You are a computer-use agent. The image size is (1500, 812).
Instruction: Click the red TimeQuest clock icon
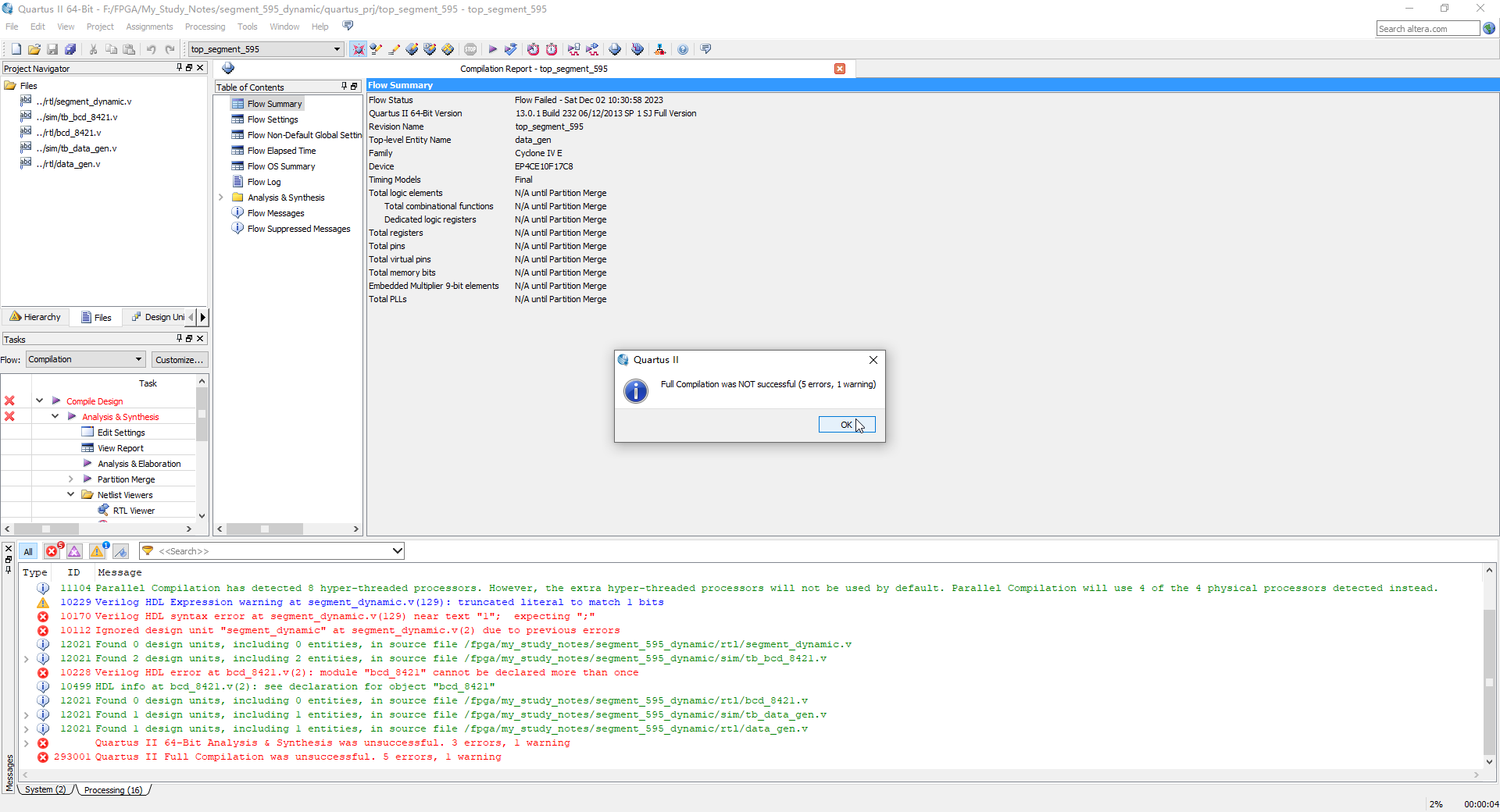point(552,49)
